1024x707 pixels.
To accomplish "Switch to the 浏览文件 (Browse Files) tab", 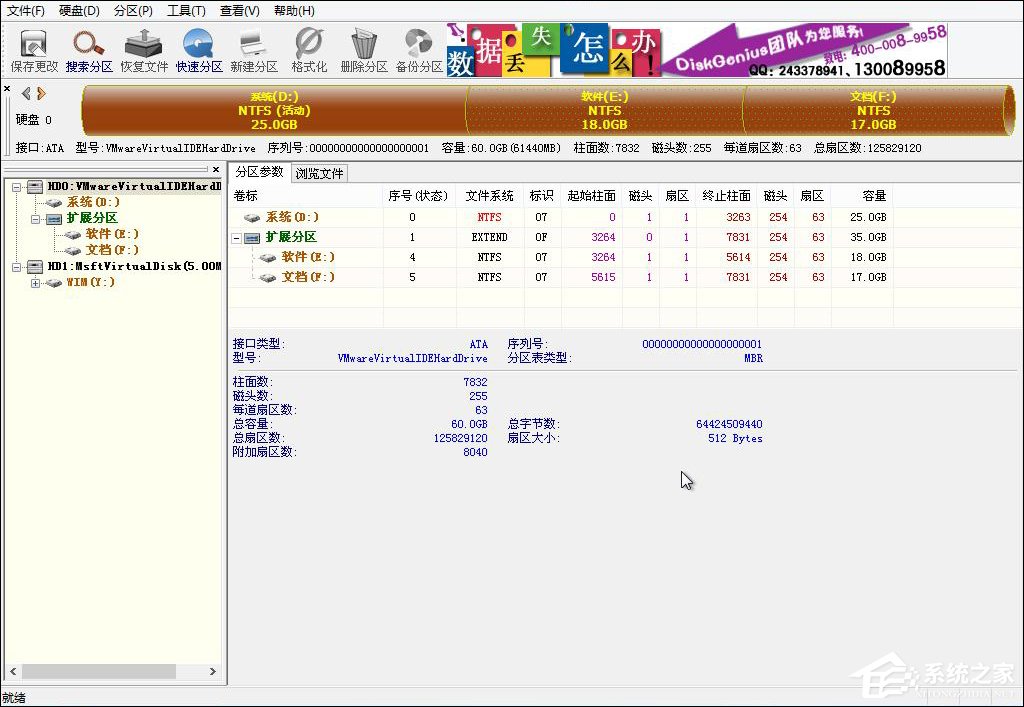I will [317, 171].
